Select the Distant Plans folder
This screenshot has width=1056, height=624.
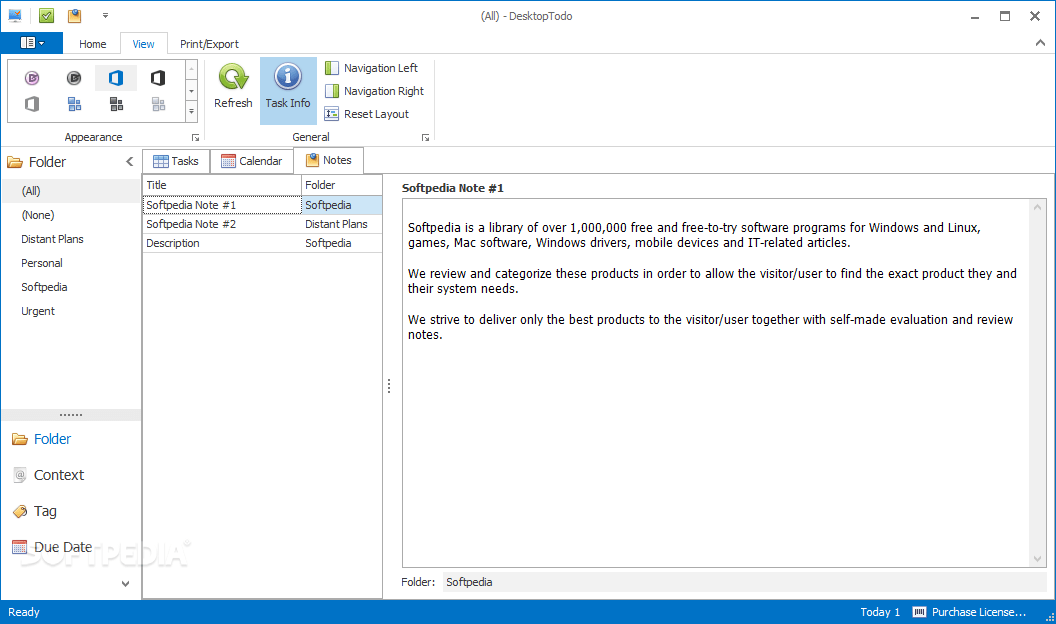coord(70,239)
